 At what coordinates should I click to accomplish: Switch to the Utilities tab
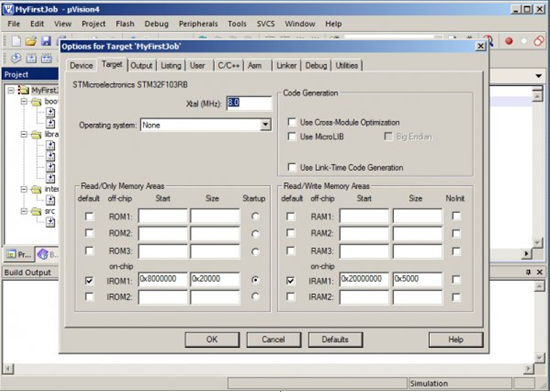[347, 66]
